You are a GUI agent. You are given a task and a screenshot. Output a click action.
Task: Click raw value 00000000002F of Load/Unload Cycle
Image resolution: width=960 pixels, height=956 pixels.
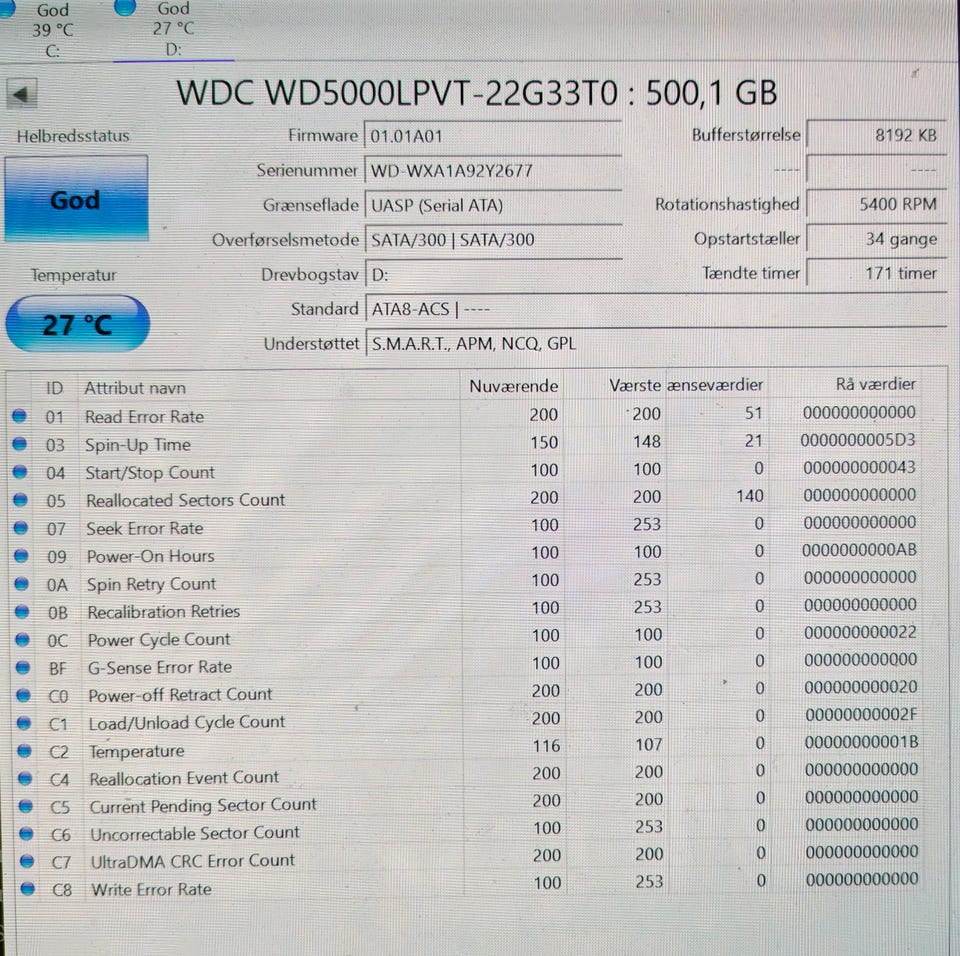861,714
